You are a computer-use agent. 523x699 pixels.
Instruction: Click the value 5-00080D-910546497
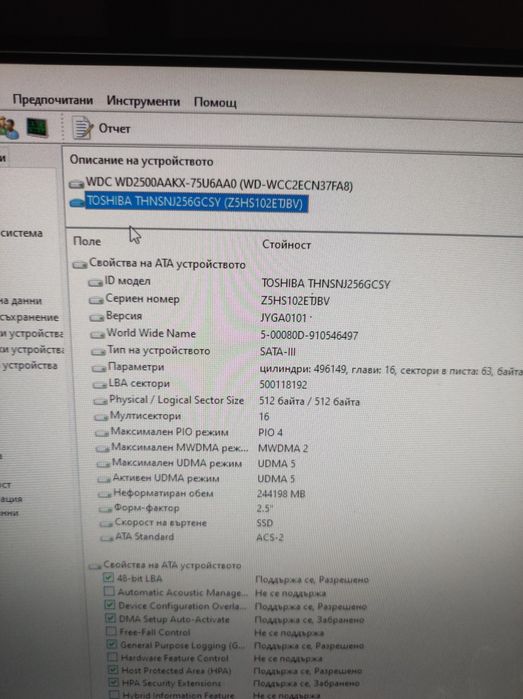pyautogui.click(x=309, y=335)
